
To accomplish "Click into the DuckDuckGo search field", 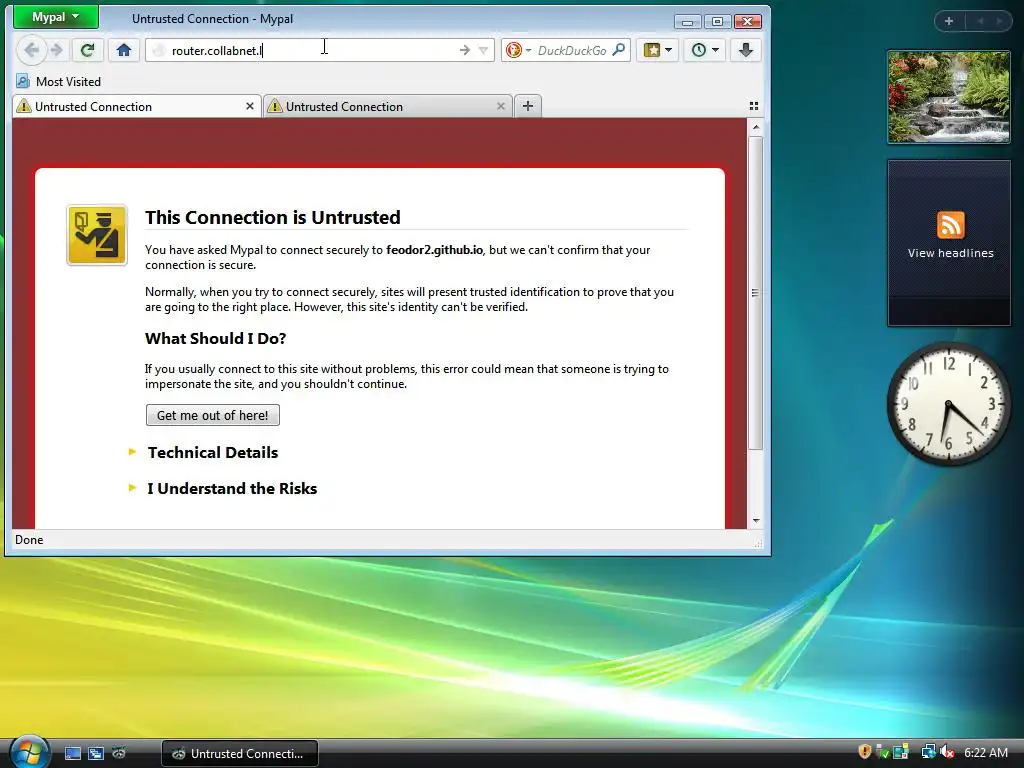I will coord(572,50).
